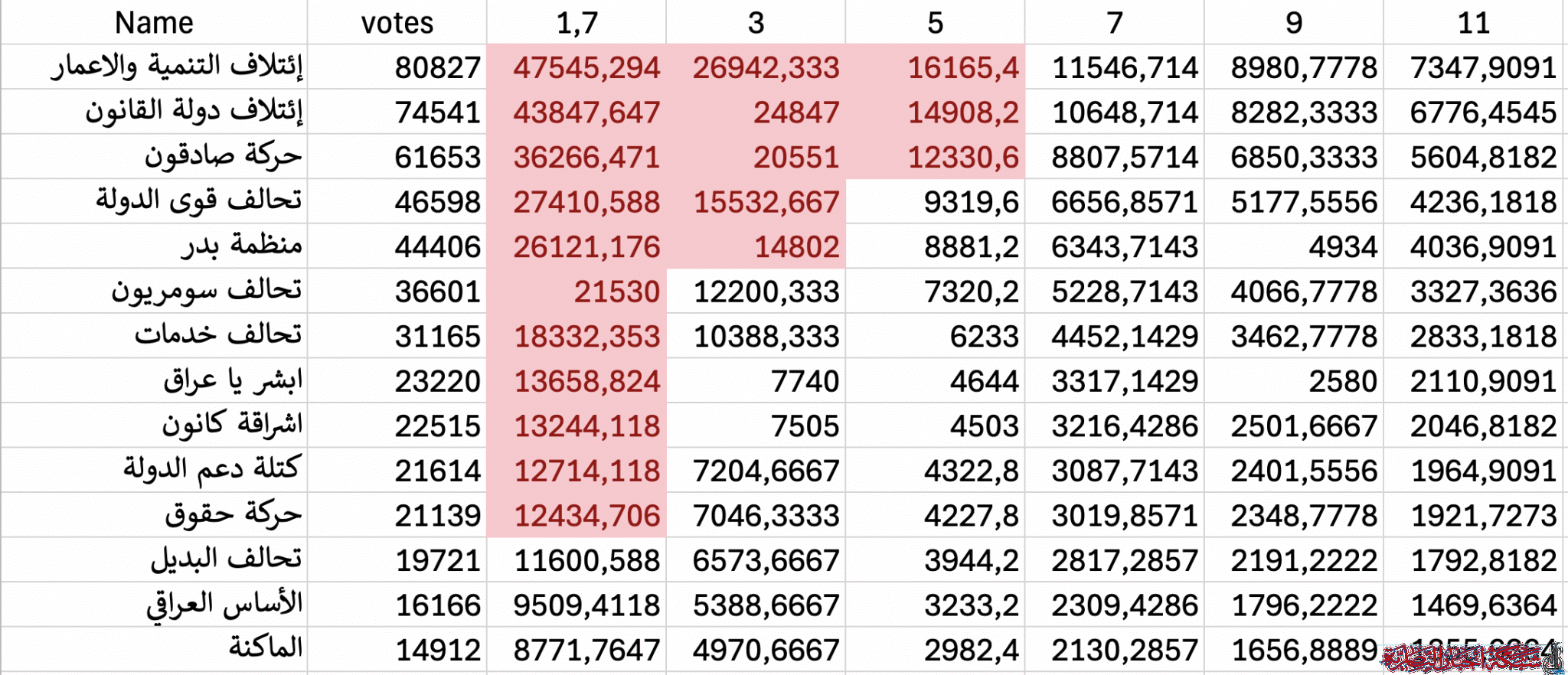Select the cell with vote count 80827
Viewport: 1568px width, 675px height.
point(437,68)
